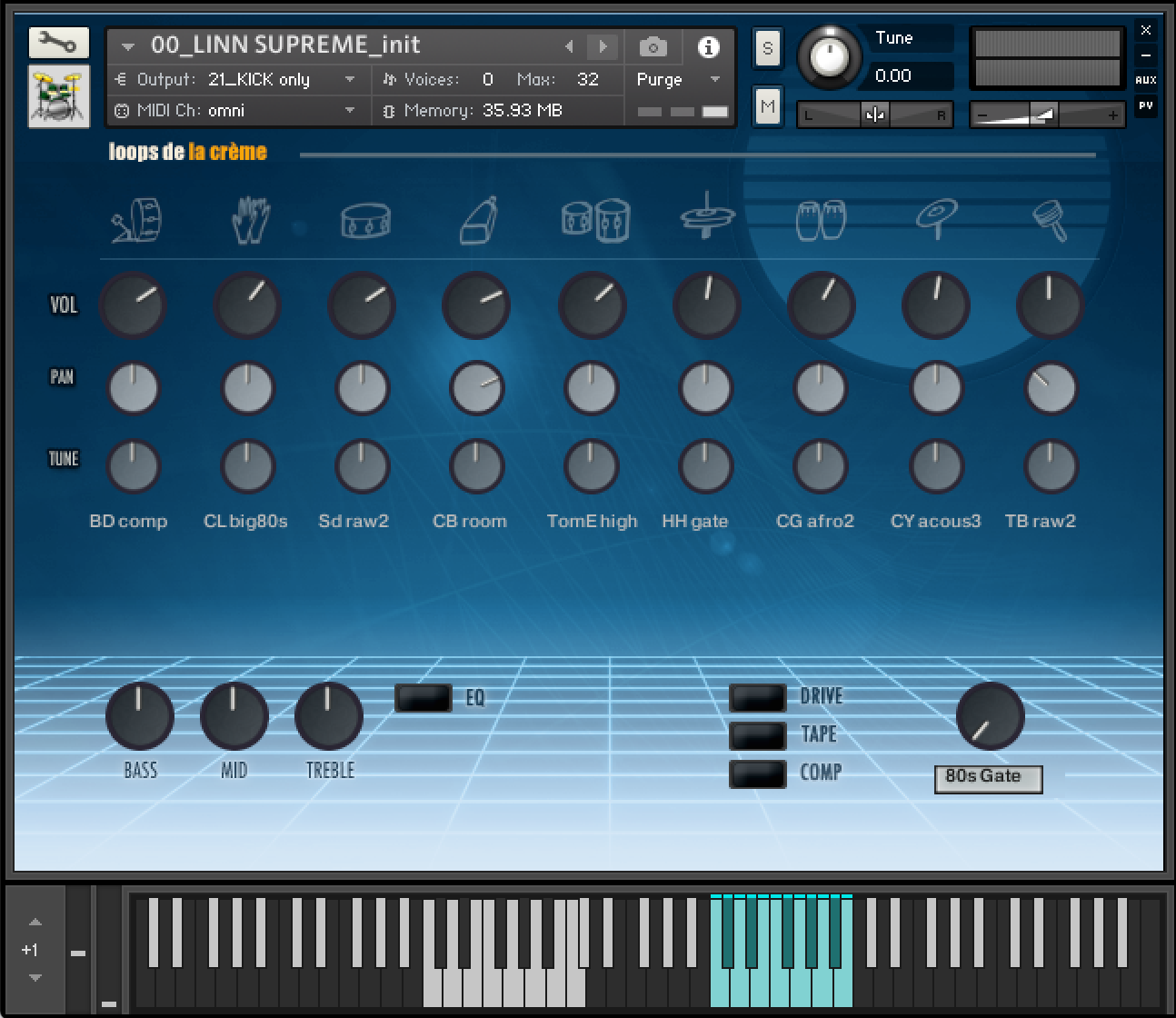Image resolution: width=1176 pixels, height=1018 pixels.
Task: Click the output routing icon
Action: pyautogui.click(x=122, y=80)
